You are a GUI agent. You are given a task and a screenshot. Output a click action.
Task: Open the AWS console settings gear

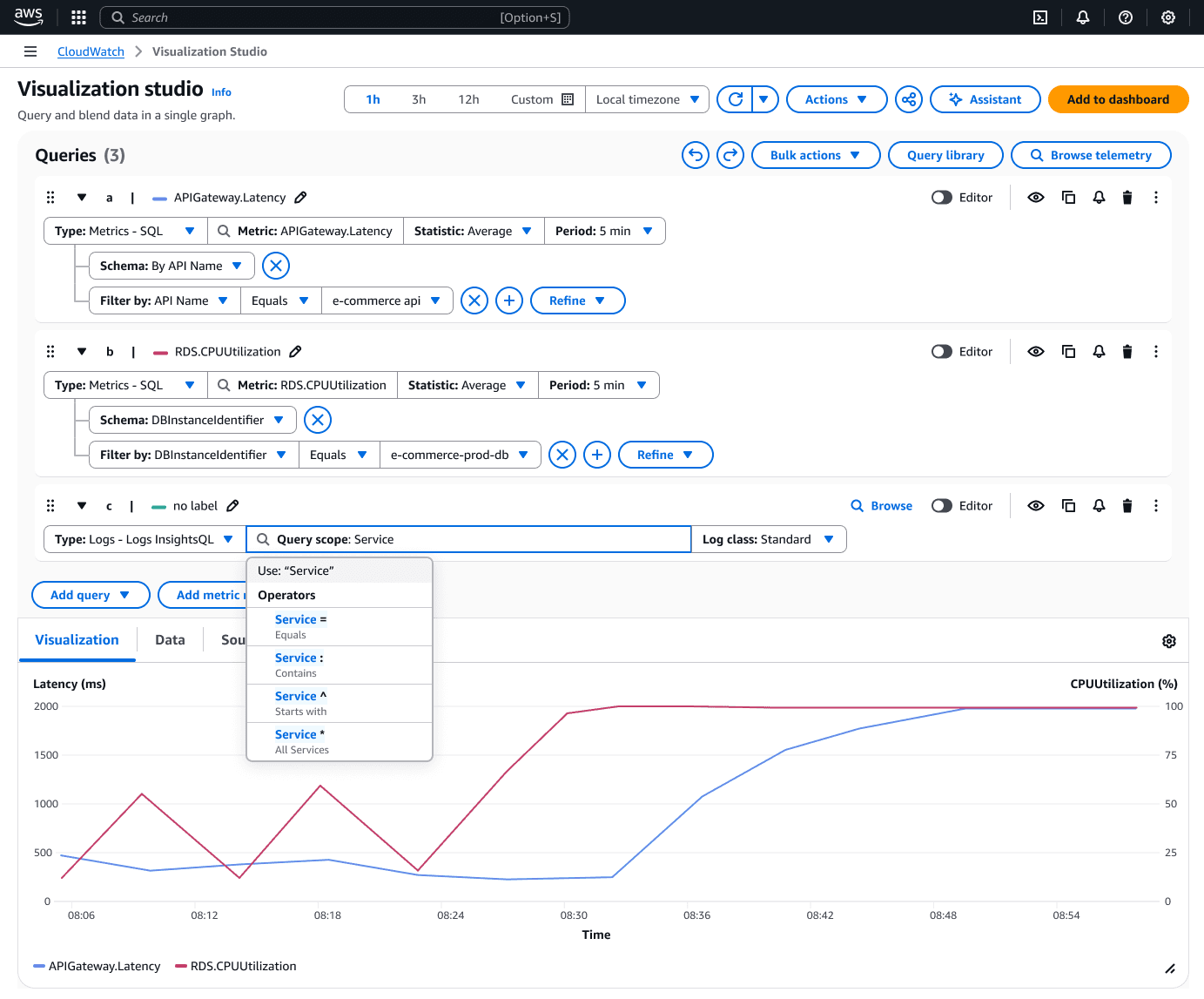click(1168, 17)
